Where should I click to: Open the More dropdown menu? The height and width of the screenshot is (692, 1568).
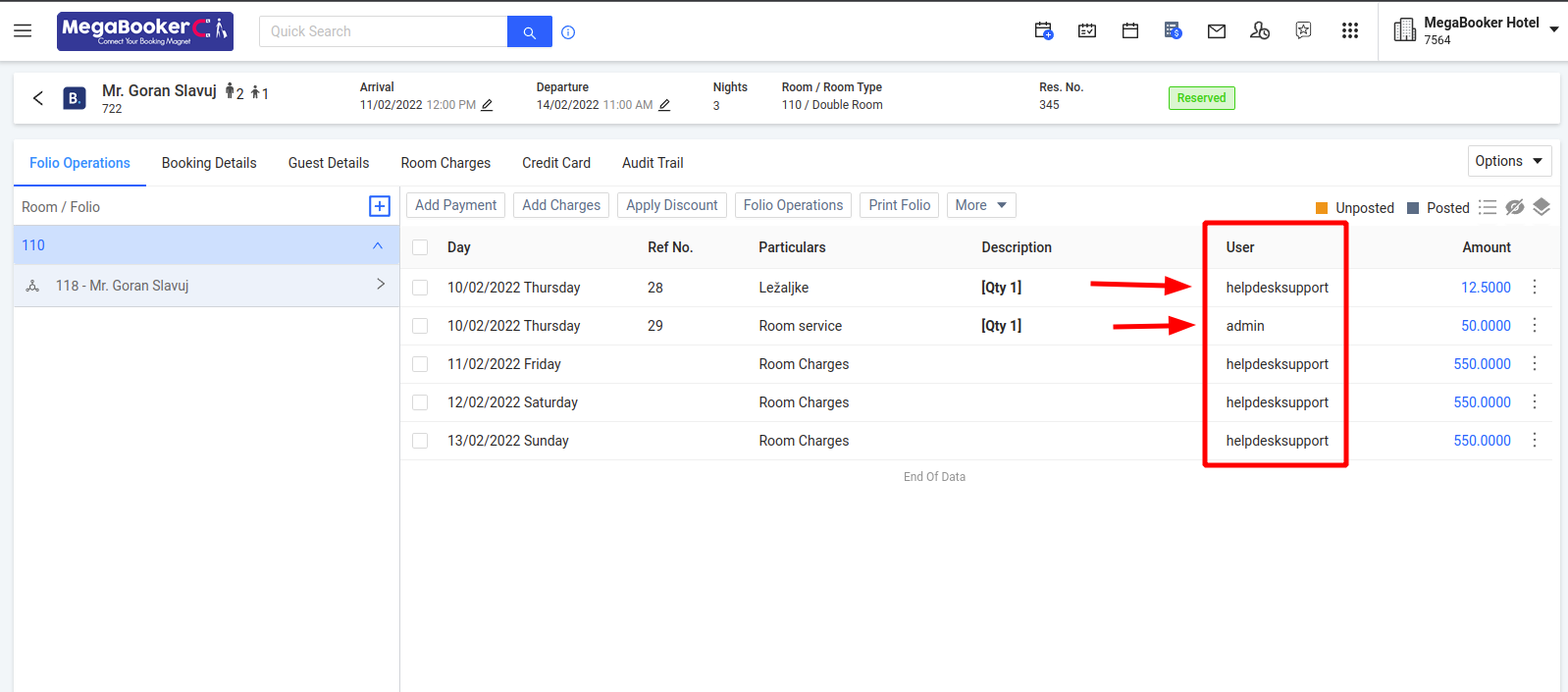981,205
